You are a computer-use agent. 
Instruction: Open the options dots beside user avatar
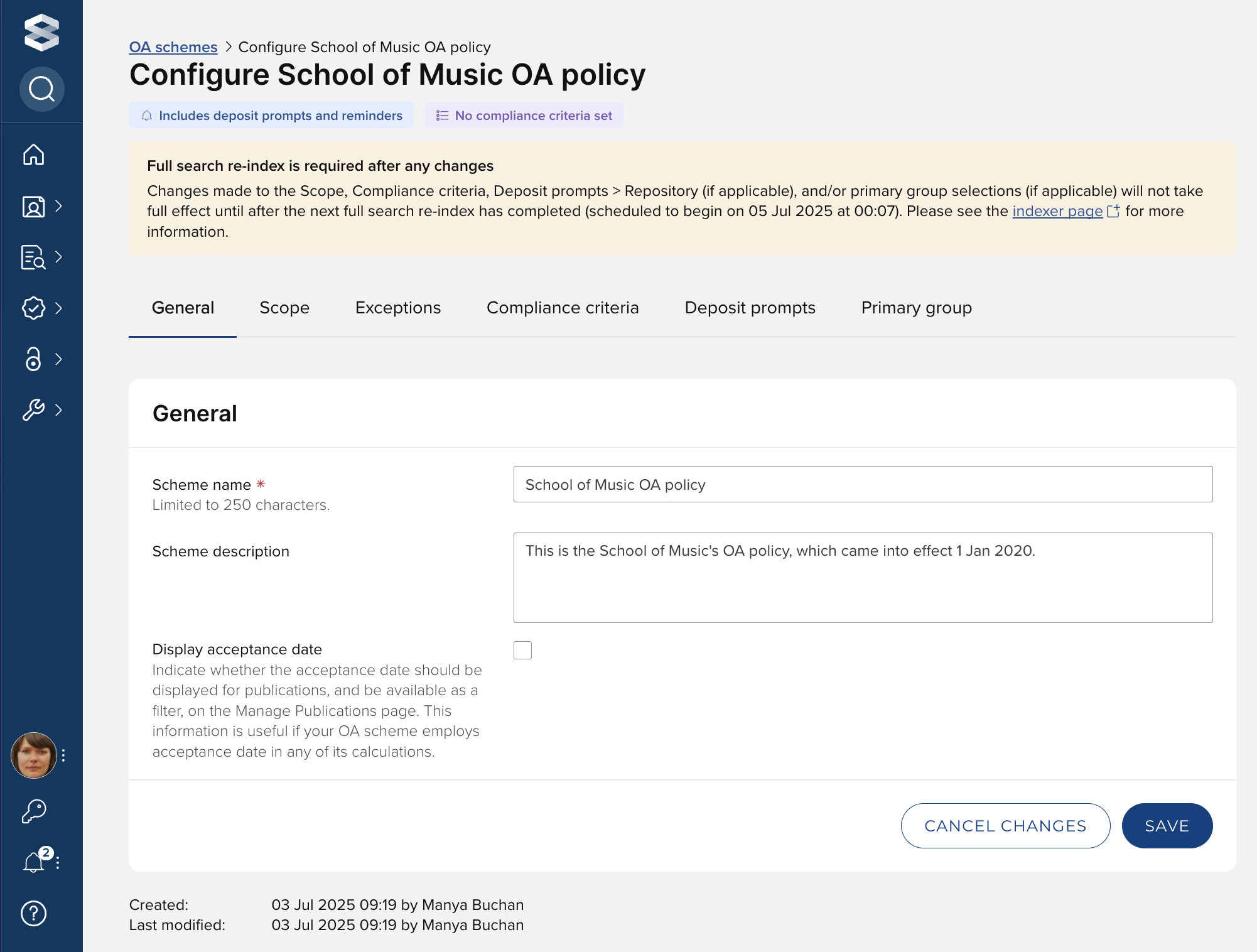tap(63, 755)
